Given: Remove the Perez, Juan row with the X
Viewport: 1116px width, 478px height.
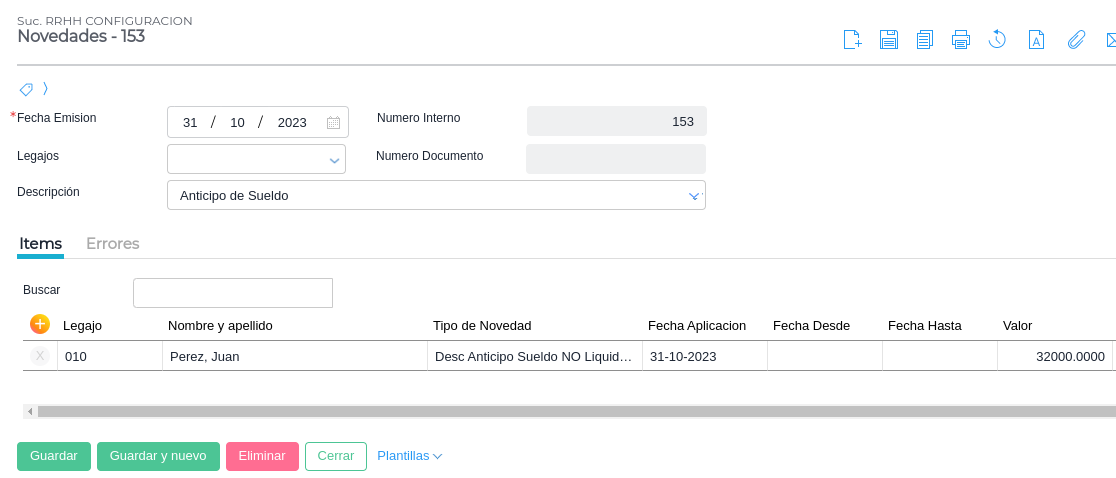Looking at the screenshot, I should (x=40, y=356).
